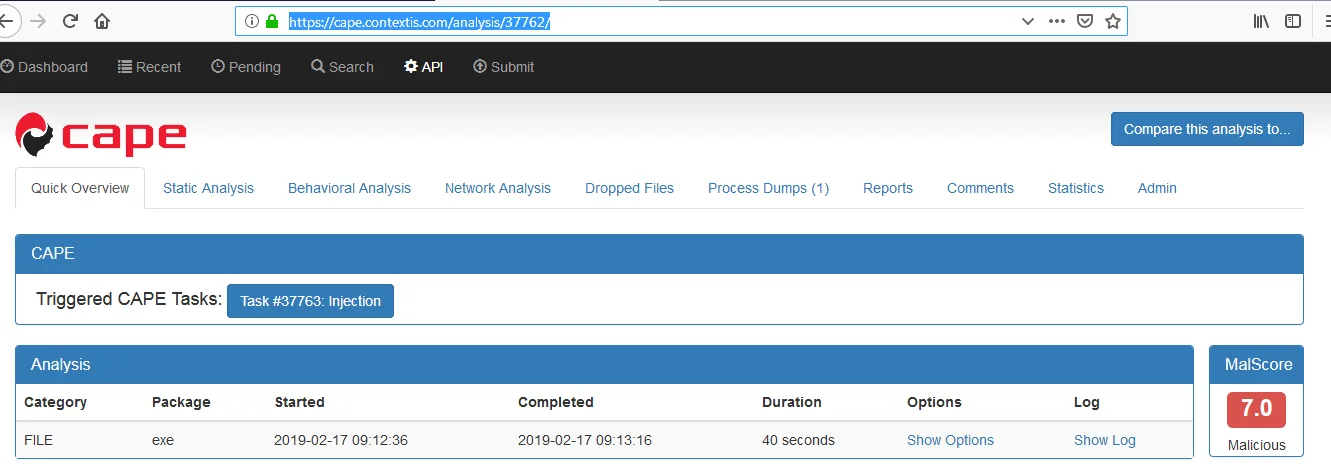Open the Admin tab
This screenshot has width=1331, height=475.
1157,188
